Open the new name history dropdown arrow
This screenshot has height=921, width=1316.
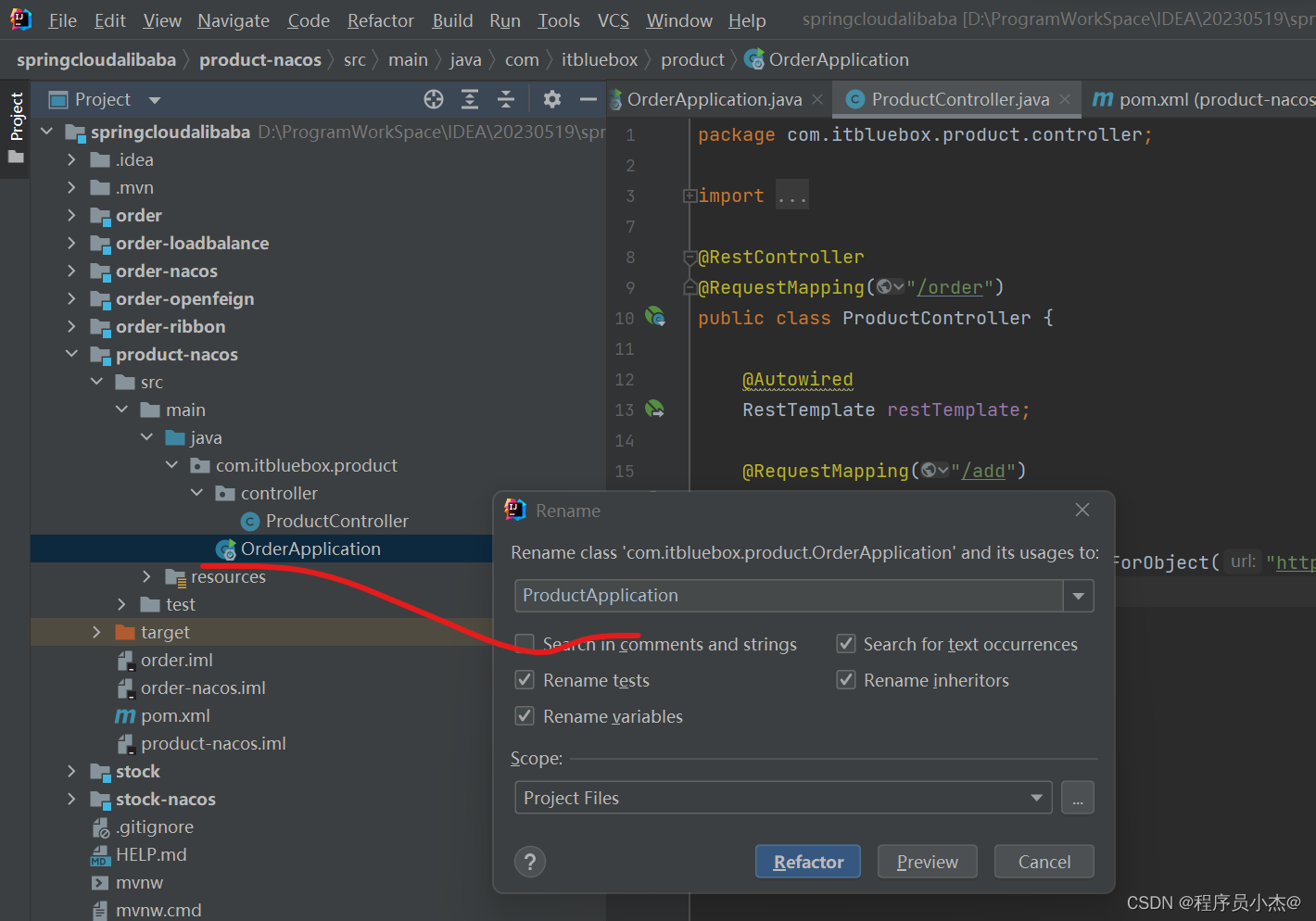click(1078, 596)
